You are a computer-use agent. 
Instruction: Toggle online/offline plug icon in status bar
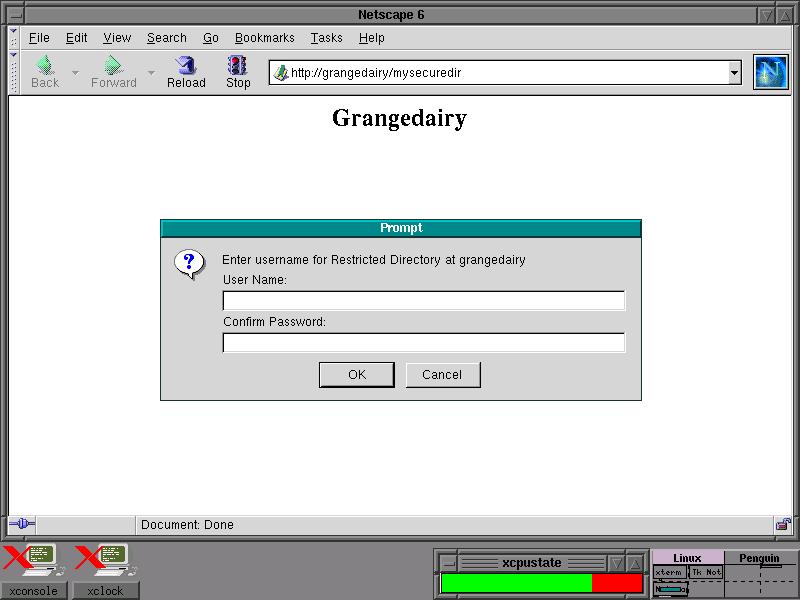coord(22,524)
